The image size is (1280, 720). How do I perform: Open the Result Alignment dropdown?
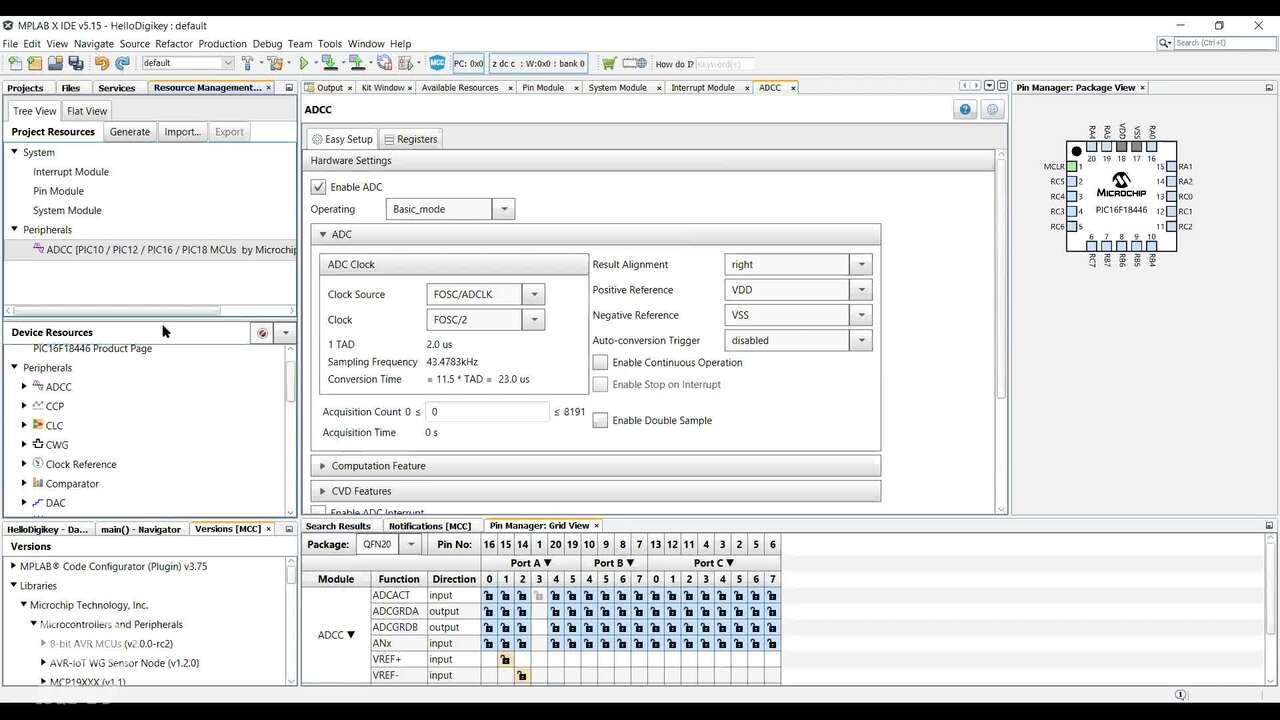(x=861, y=265)
